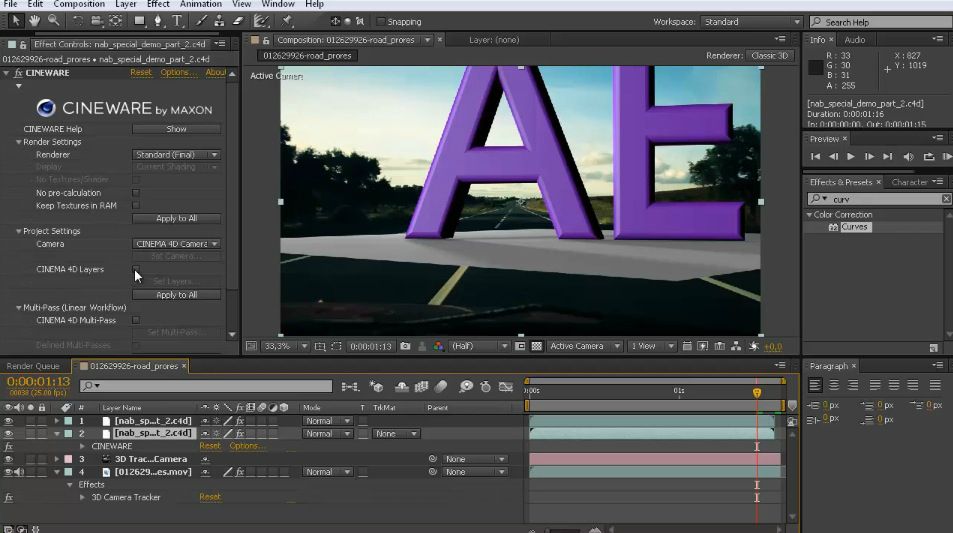Select the Zoom magnifier tool

(x=53, y=21)
